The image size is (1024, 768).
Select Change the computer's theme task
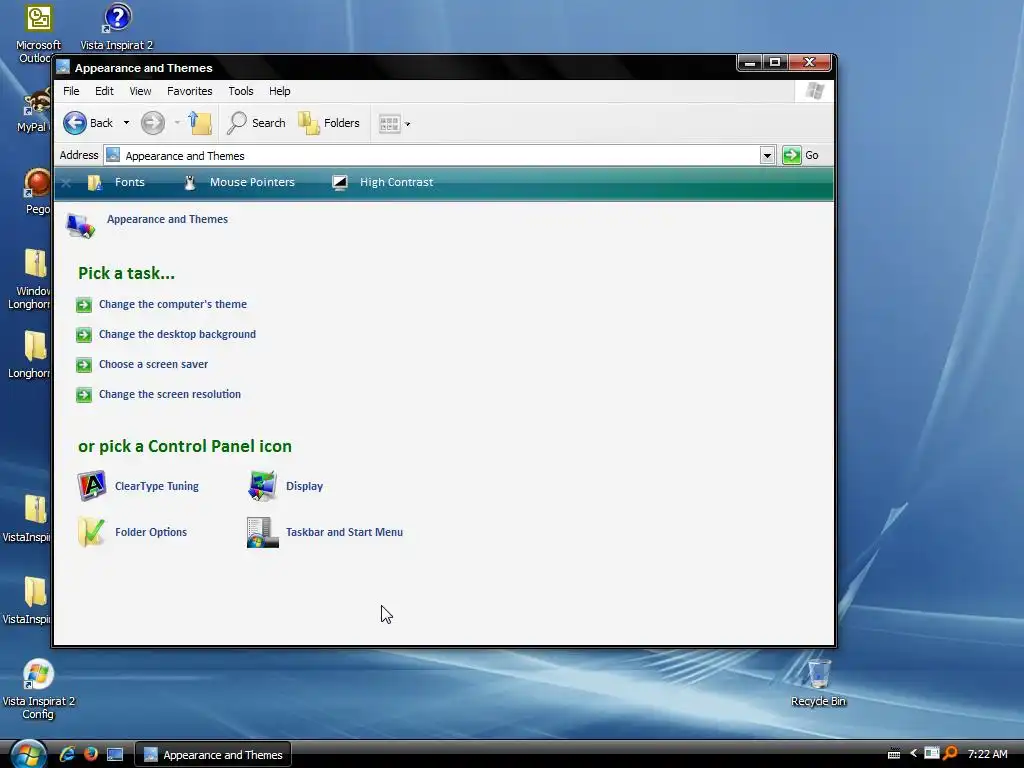pos(172,304)
